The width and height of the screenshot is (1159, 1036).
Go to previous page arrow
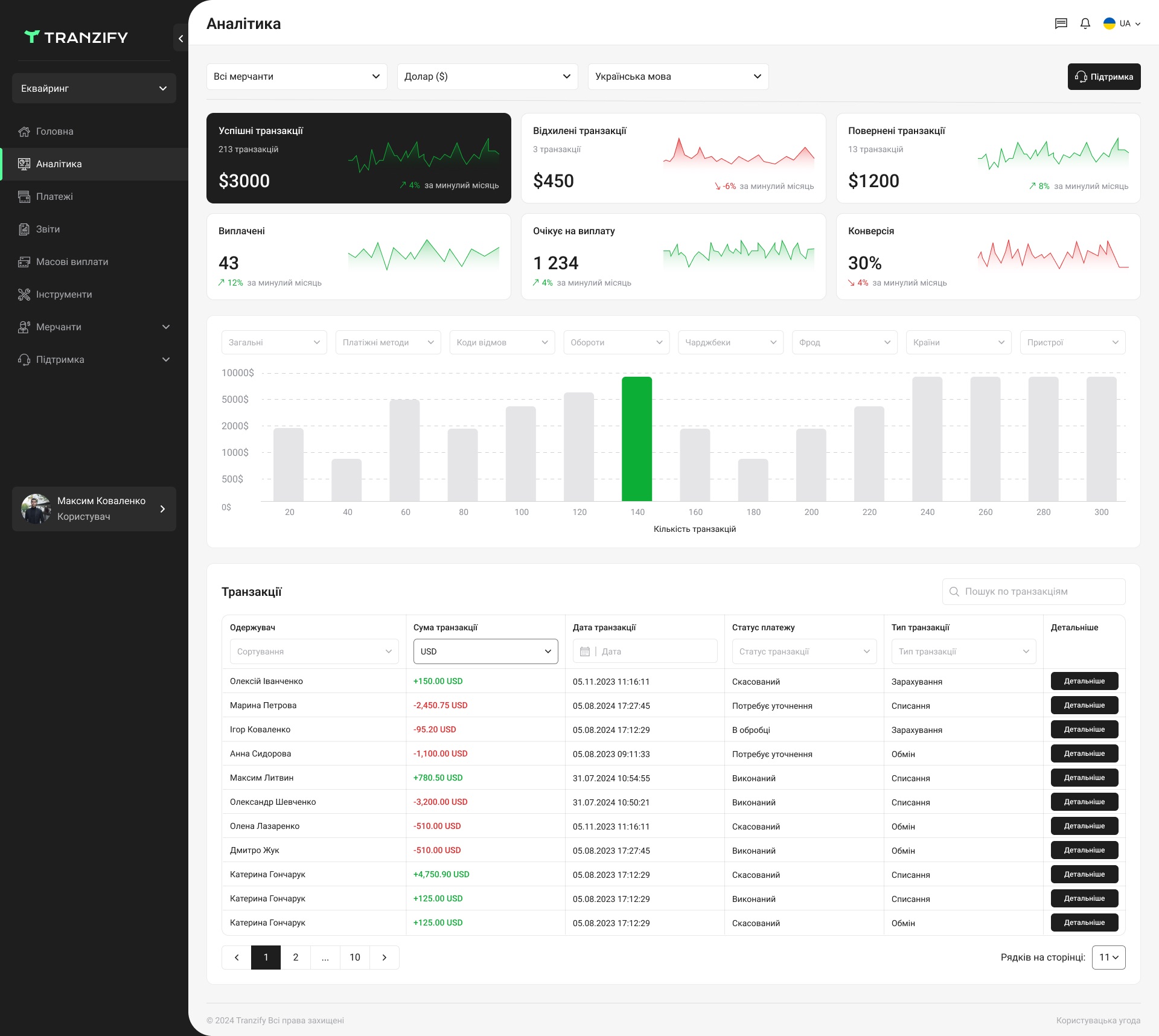237,958
